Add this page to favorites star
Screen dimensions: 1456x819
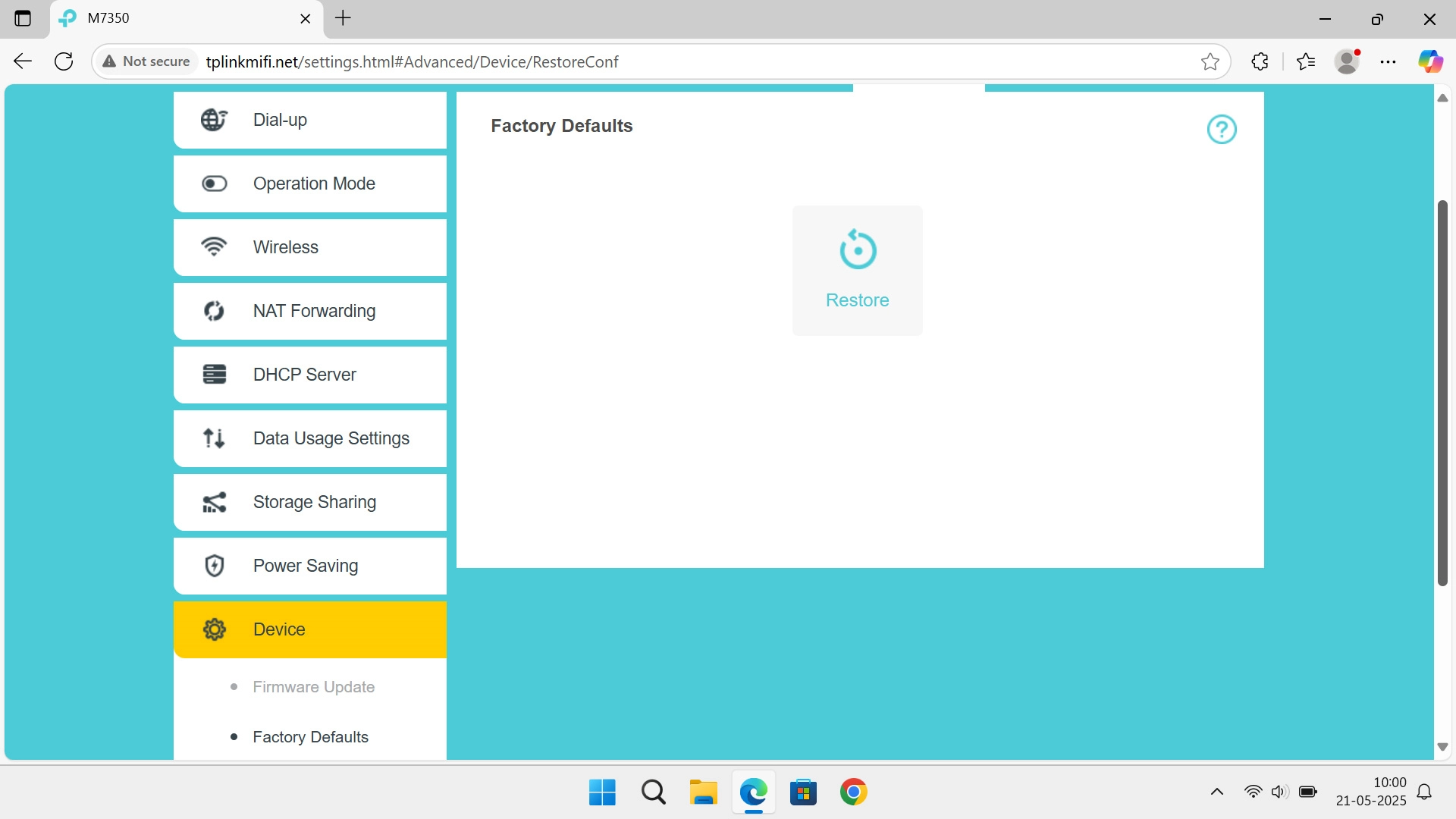1210,61
